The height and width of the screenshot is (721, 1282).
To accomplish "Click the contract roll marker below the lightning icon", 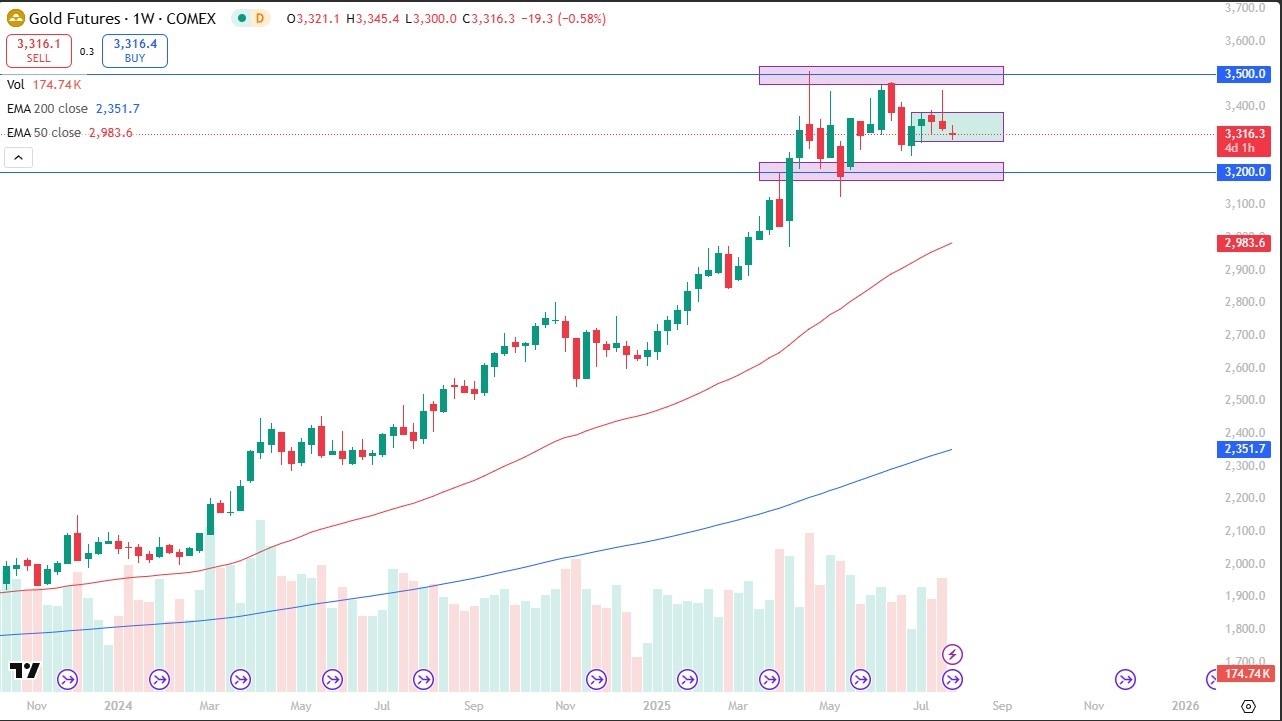I will [x=952, y=680].
